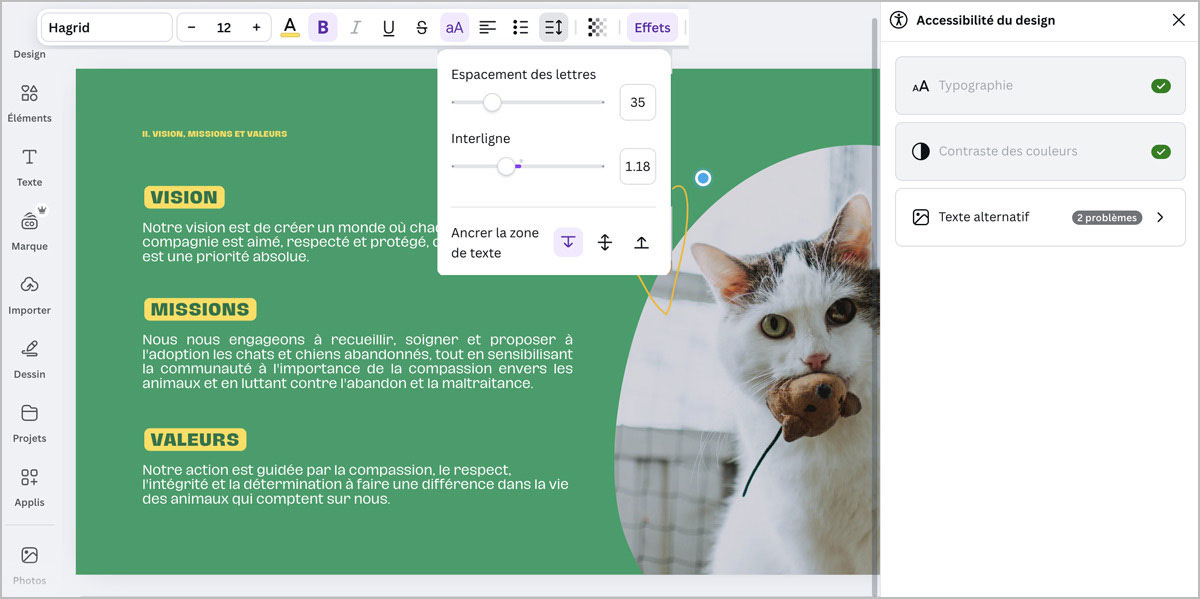Close the Accessibilité du design panel
1200x599 pixels.
(x=1178, y=20)
